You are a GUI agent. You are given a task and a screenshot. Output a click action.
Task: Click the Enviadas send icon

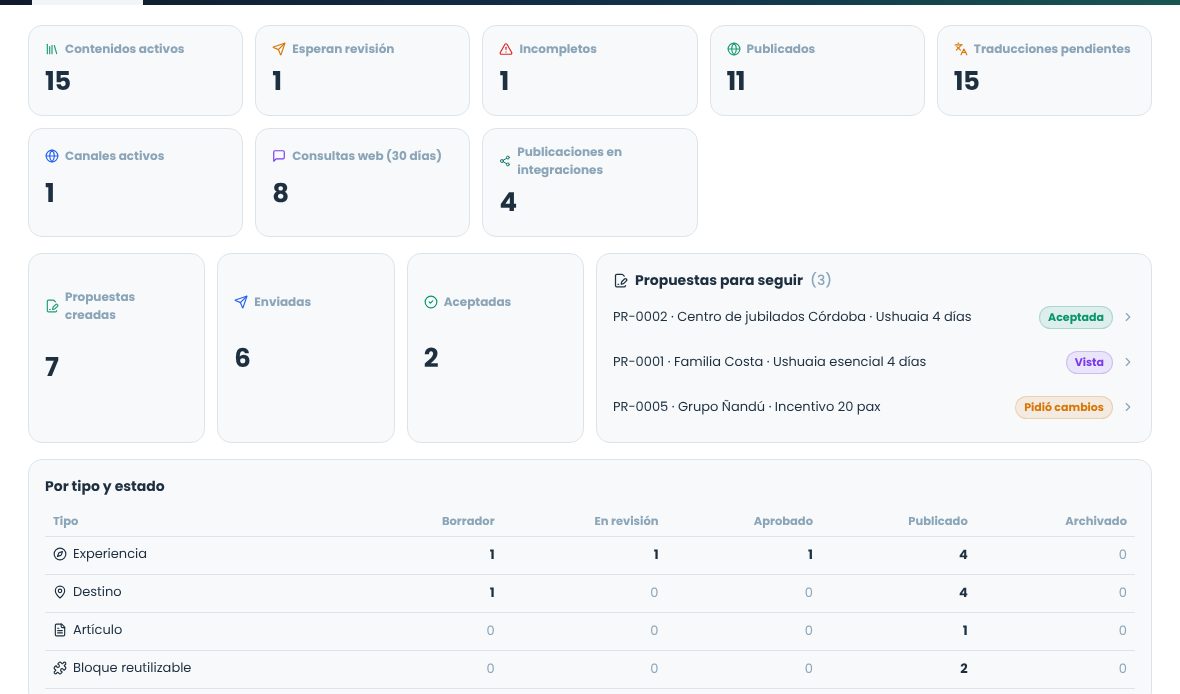tap(241, 302)
